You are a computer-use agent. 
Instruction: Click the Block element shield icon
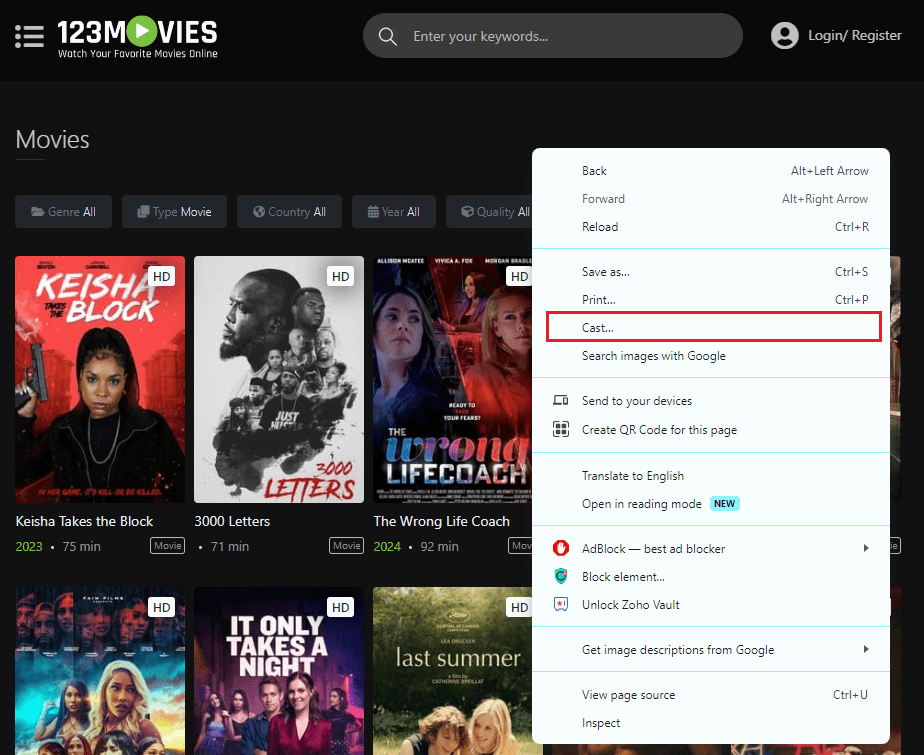[x=560, y=576]
